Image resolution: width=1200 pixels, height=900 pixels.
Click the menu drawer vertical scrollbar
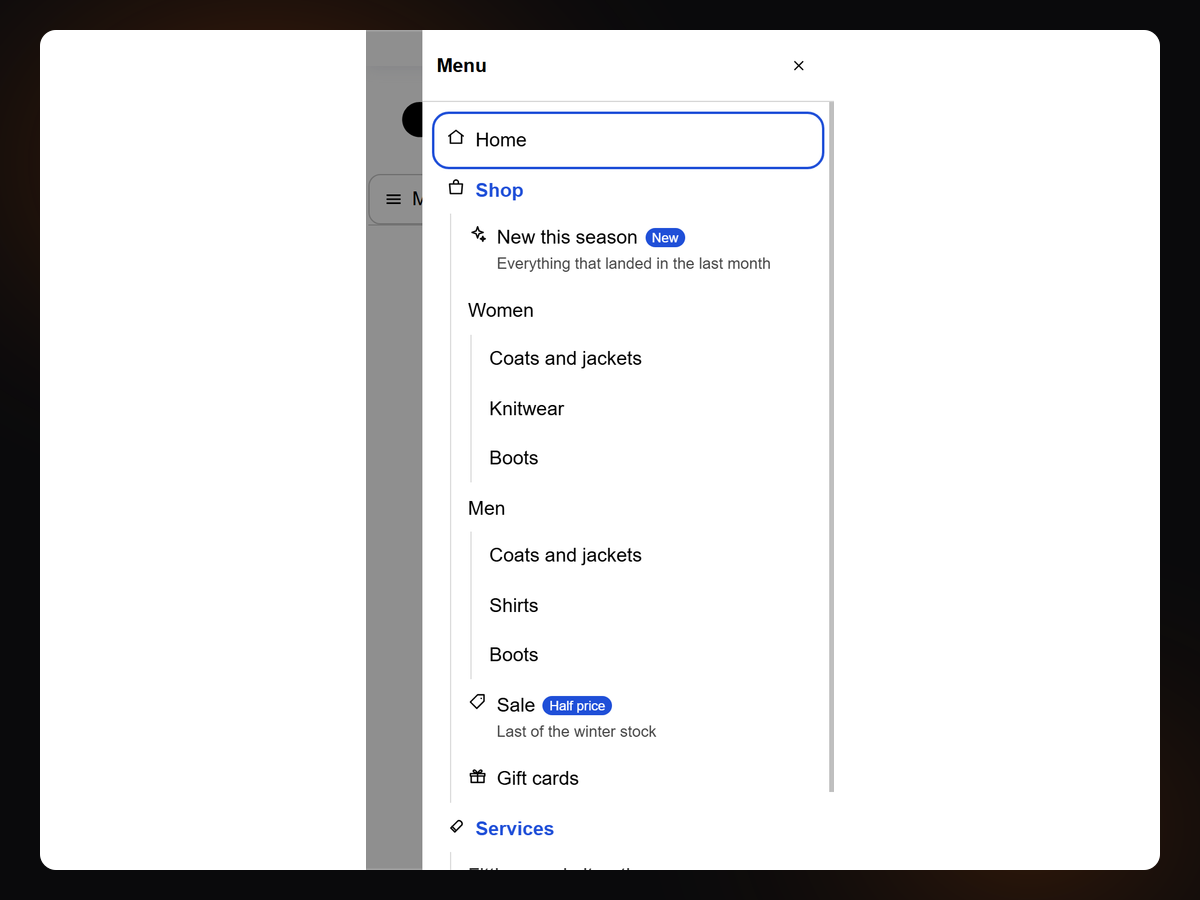pyautogui.click(x=831, y=446)
